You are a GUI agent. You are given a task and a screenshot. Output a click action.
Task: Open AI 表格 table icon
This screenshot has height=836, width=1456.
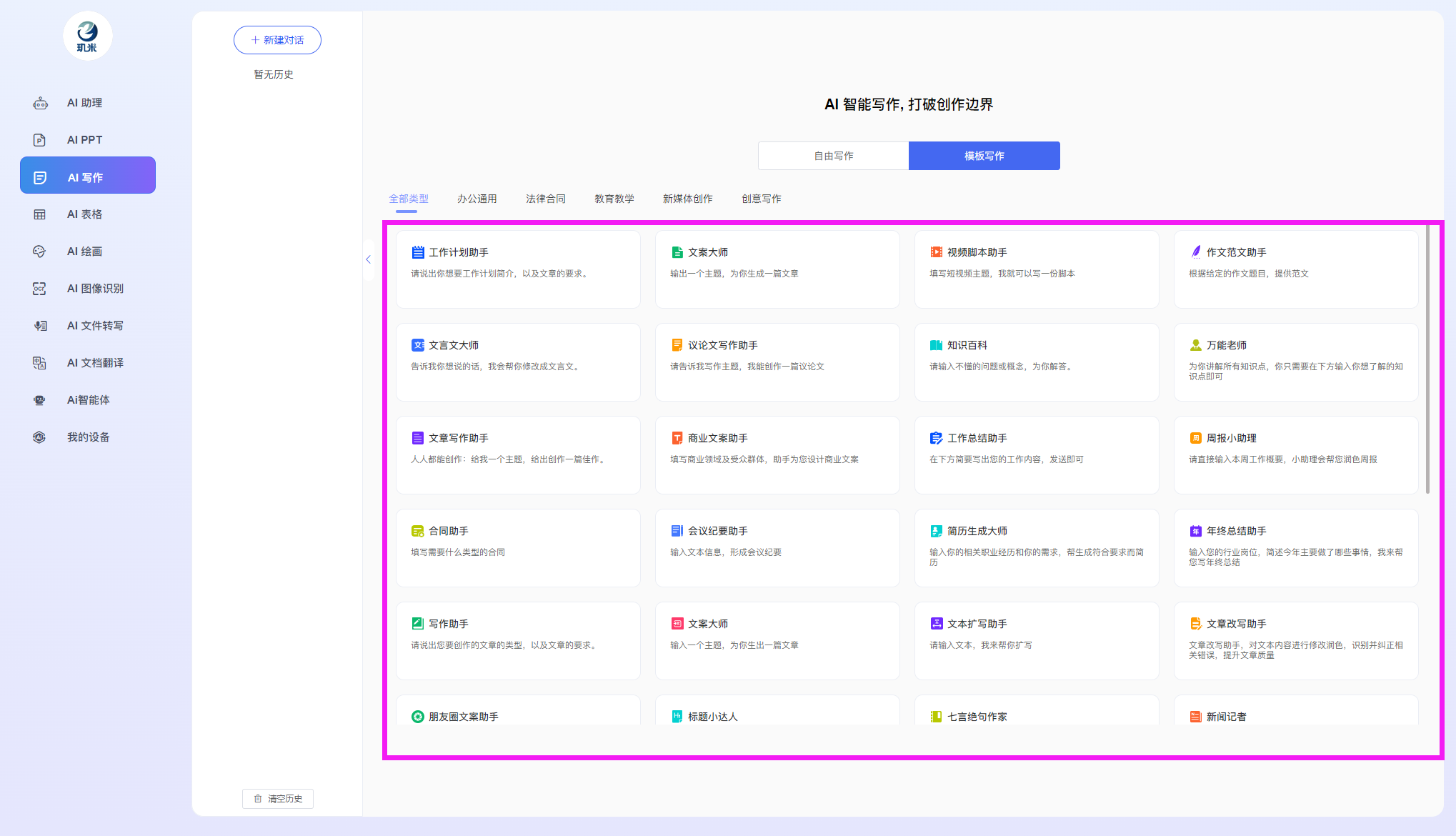click(40, 214)
